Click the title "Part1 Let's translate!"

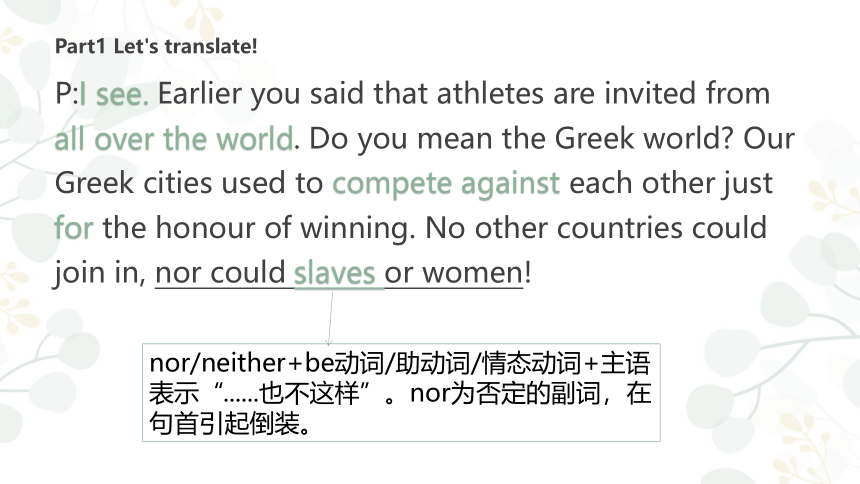(x=156, y=46)
